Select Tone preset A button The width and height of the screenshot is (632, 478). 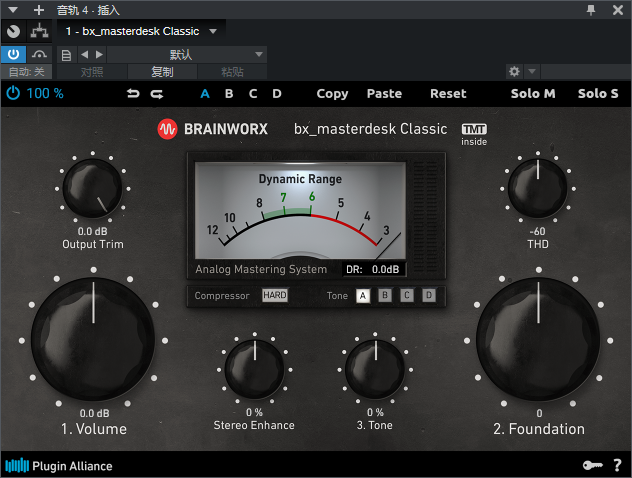coord(363,296)
